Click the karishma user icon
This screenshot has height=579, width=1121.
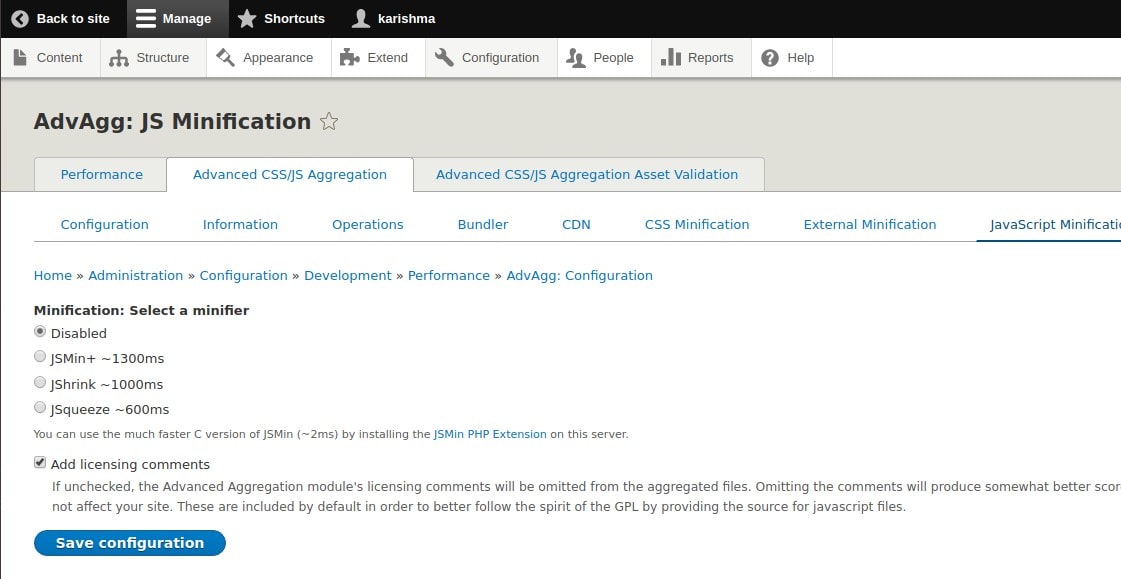click(361, 19)
